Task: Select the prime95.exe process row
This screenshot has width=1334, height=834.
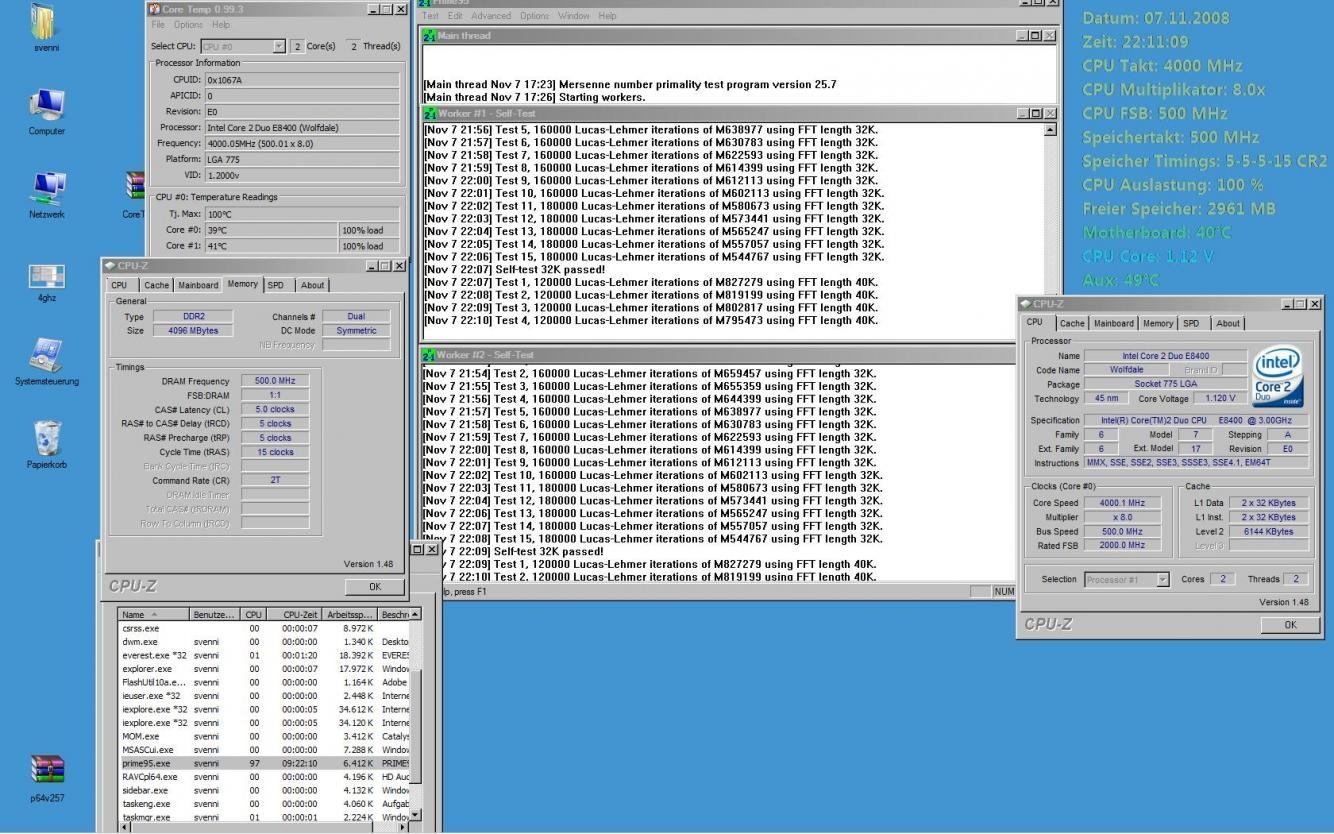Action: click(x=264, y=762)
